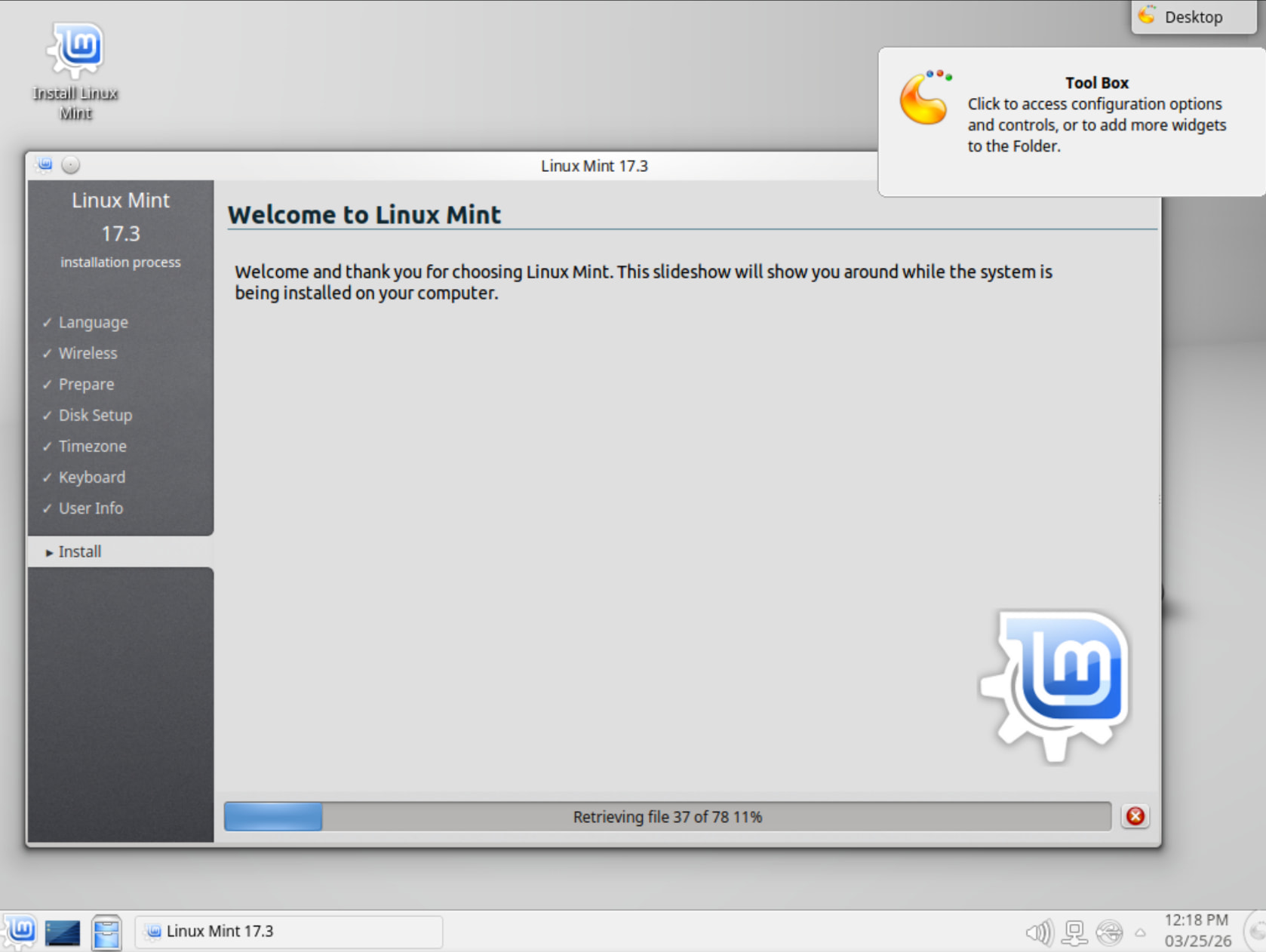Click the User Info step in sidebar
1266x952 pixels.
tap(91, 508)
